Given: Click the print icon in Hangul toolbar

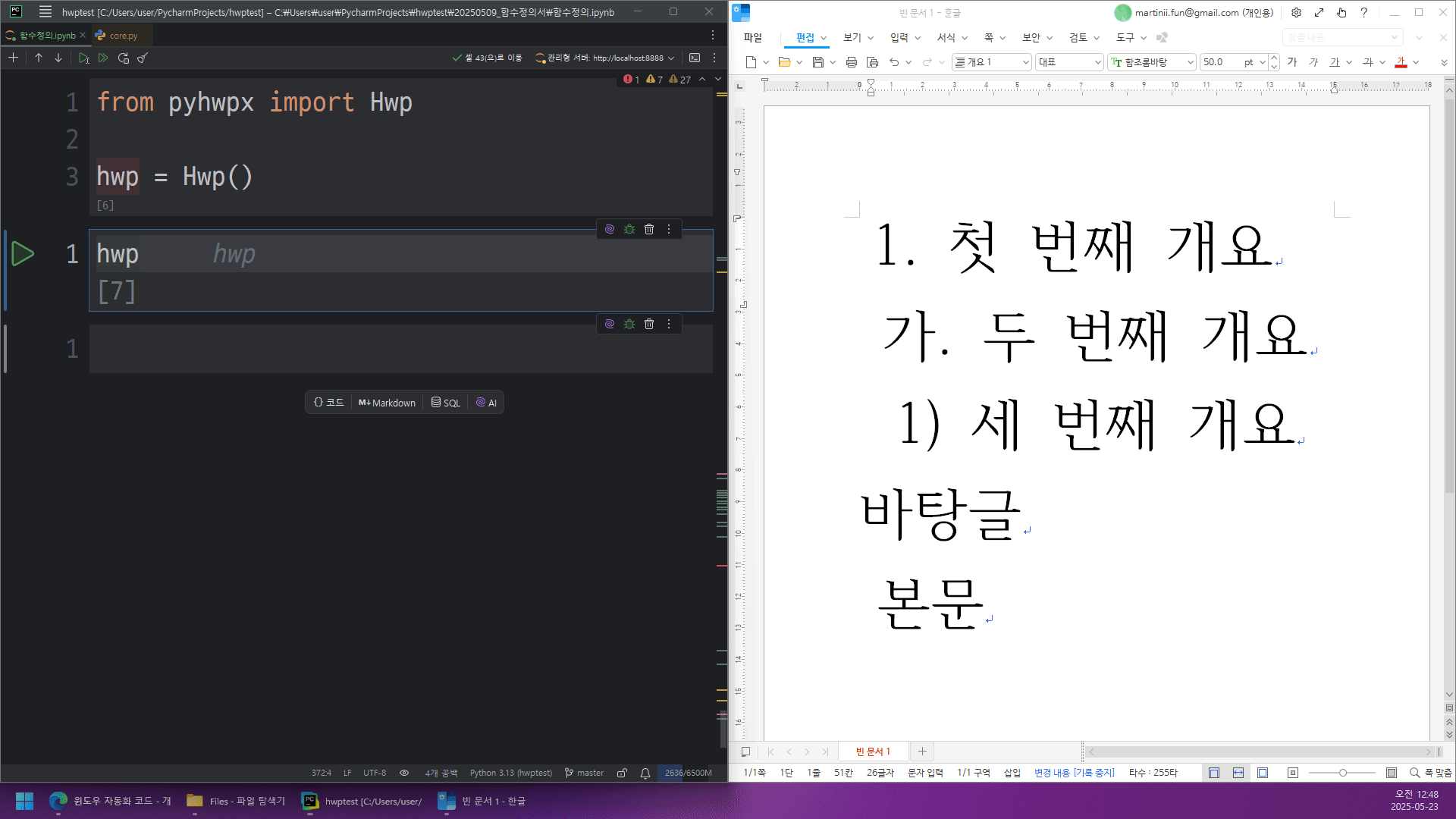Looking at the screenshot, I should [851, 62].
